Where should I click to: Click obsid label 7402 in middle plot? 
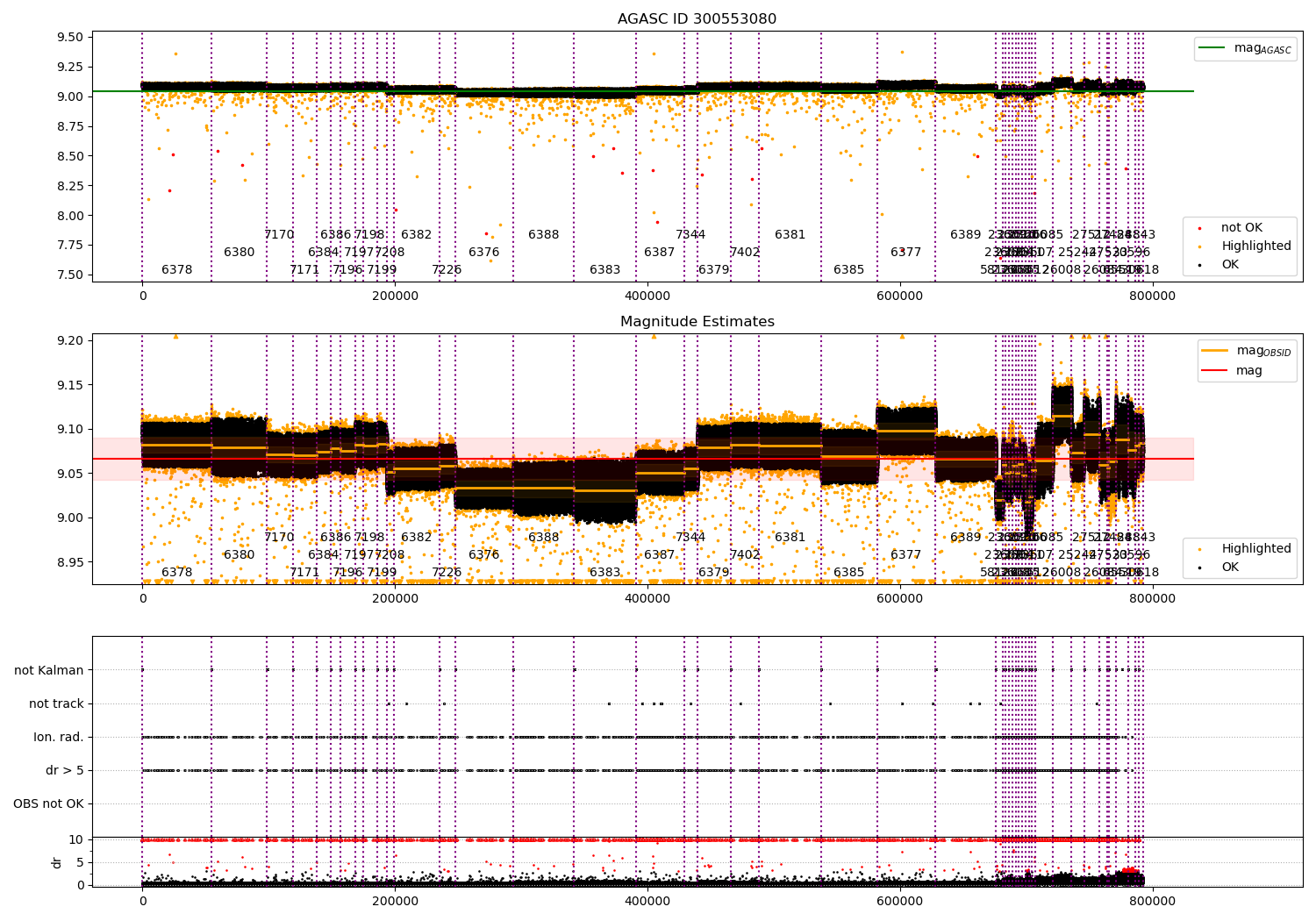pos(745,555)
